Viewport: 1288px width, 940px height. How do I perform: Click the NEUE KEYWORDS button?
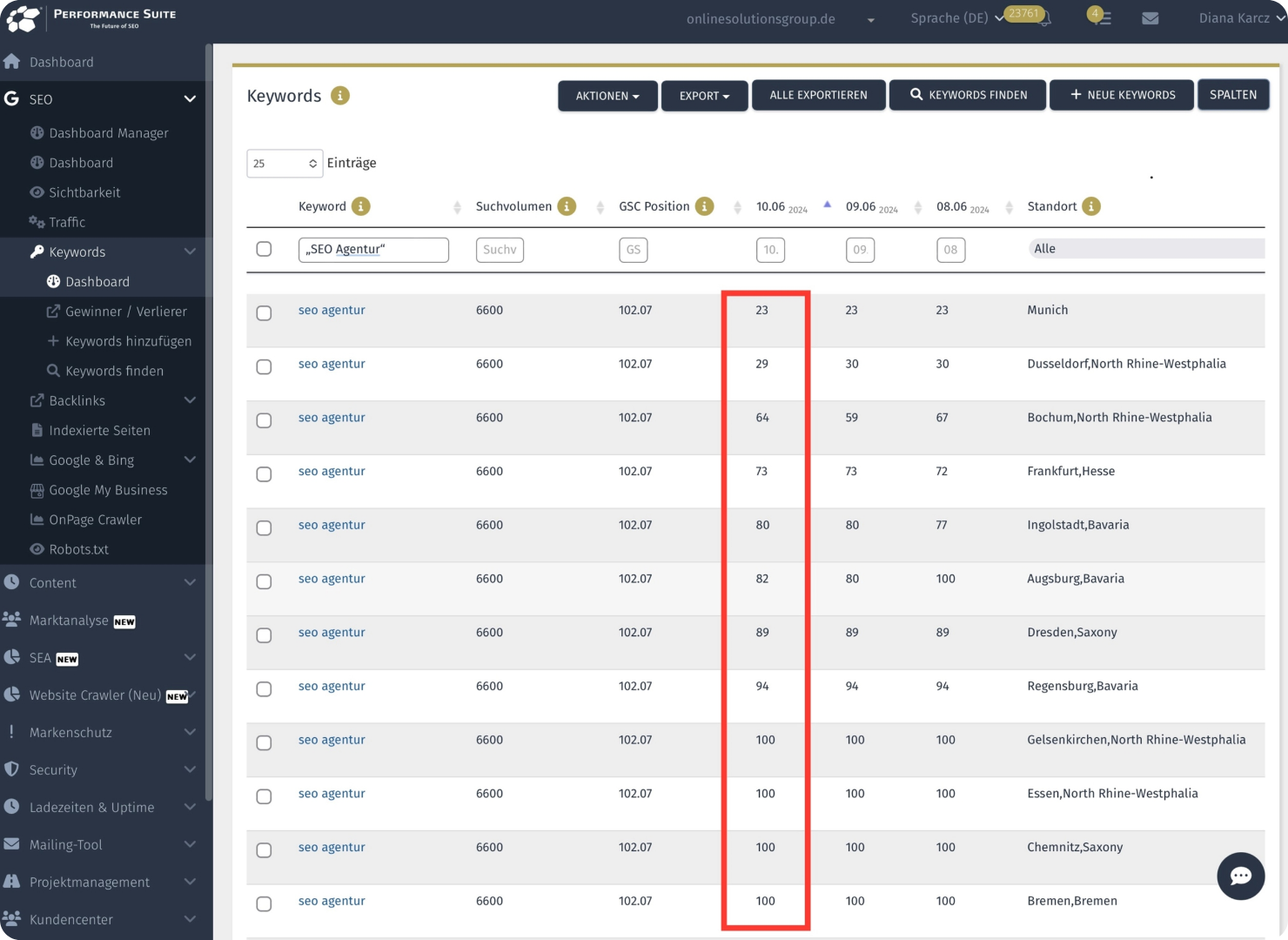pos(1122,95)
